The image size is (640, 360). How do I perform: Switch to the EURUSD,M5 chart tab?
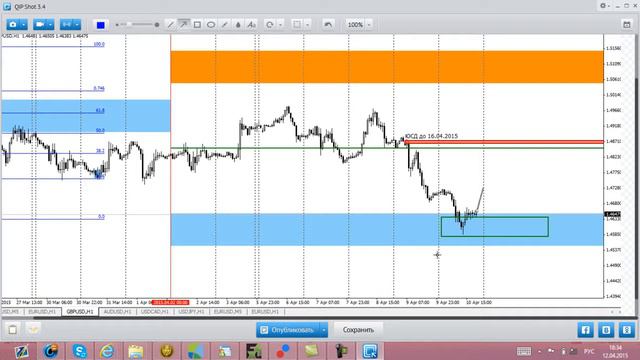(x=228, y=311)
